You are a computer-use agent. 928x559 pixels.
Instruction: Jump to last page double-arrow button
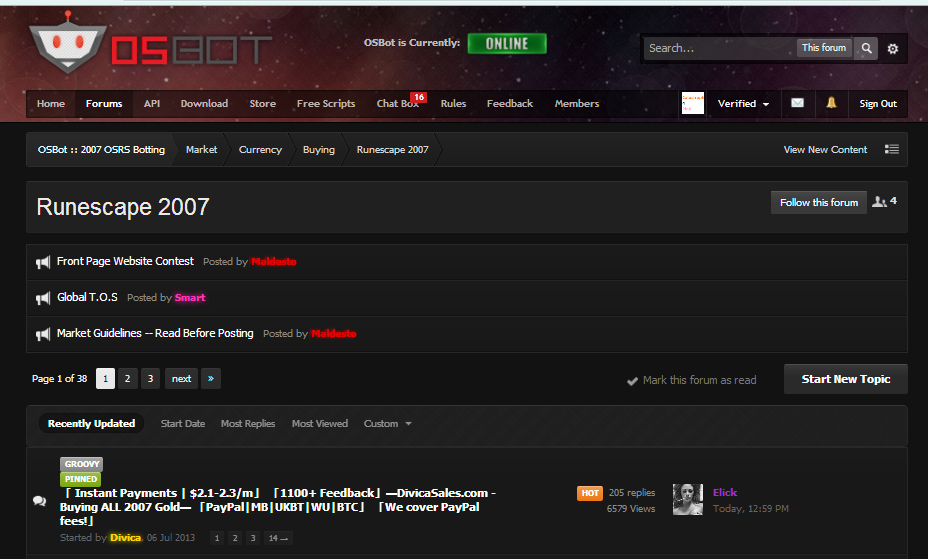click(x=211, y=379)
